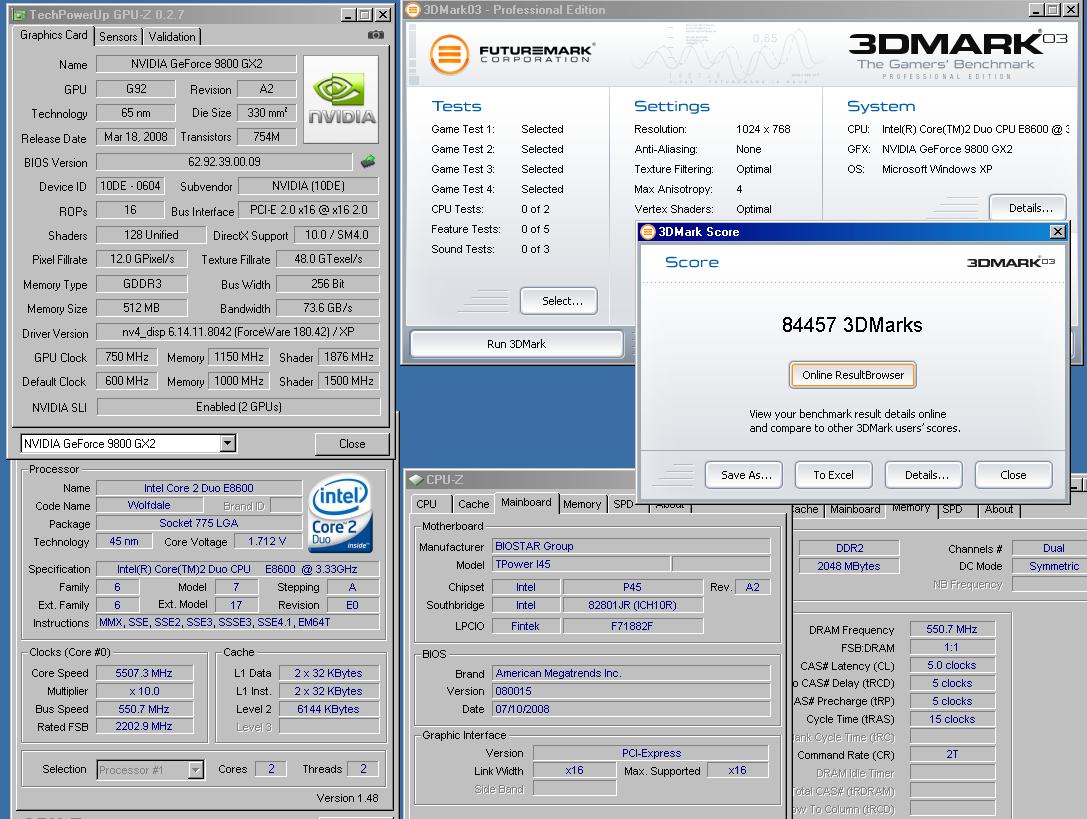Viewport: 1087px width, 819px height.
Task: Click the motherboard Model TPower I45 value
Action: click(x=581, y=564)
